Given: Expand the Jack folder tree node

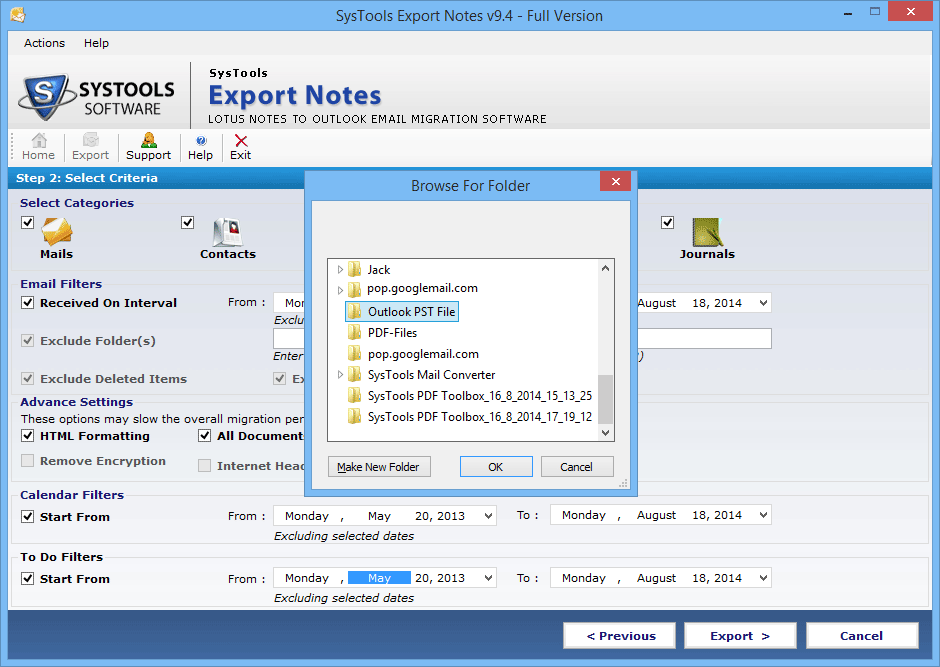Looking at the screenshot, I should pyautogui.click(x=340, y=270).
